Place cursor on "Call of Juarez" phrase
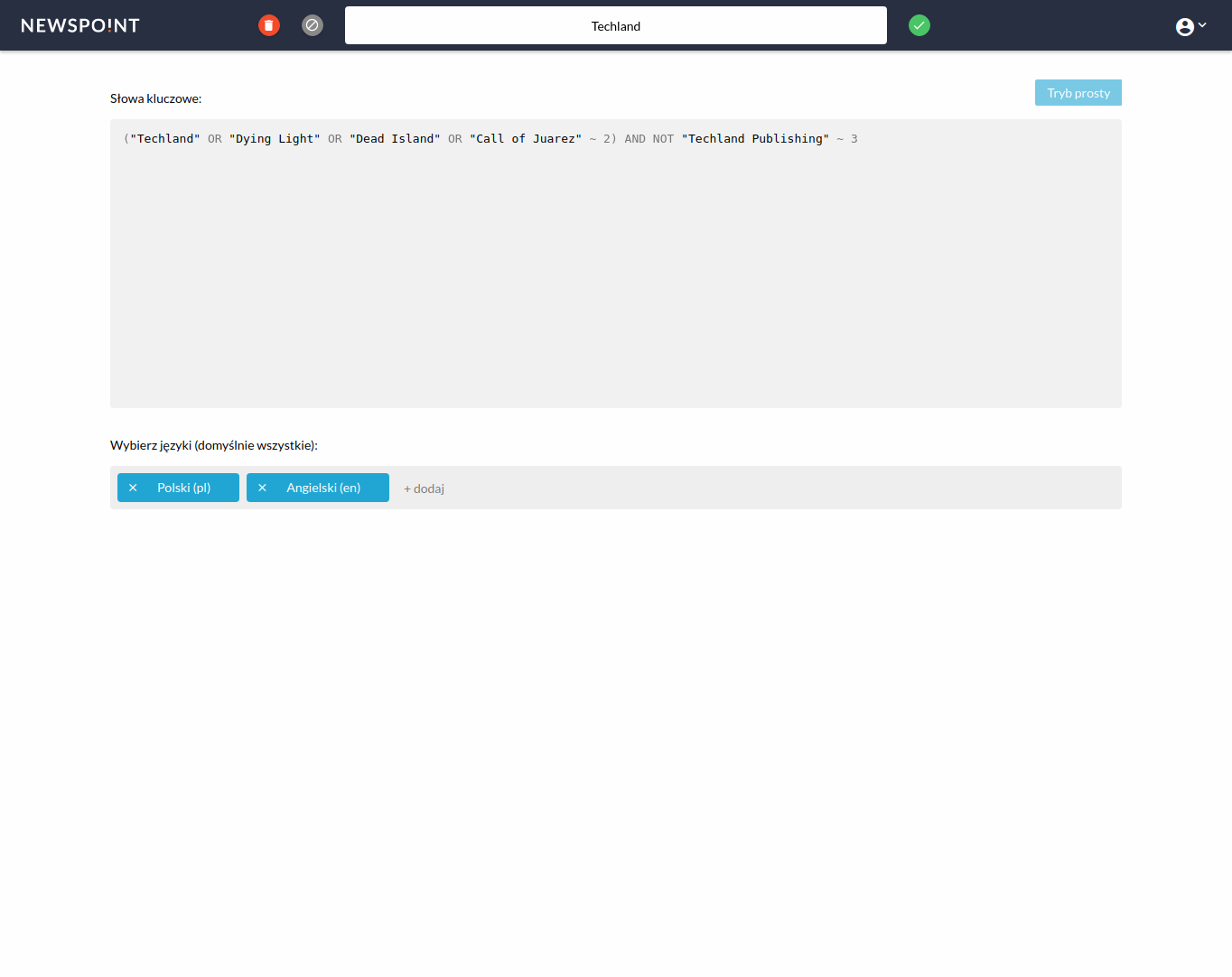Image resolution: width=1232 pixels, height=977 pixels. 526,139
